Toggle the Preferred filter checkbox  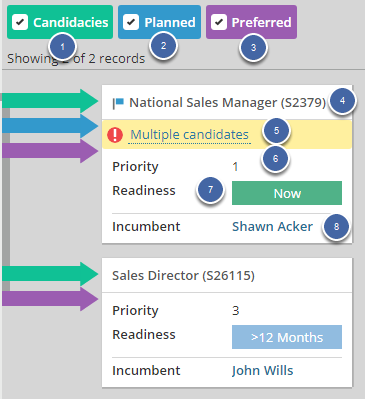[x=219, y=22]
